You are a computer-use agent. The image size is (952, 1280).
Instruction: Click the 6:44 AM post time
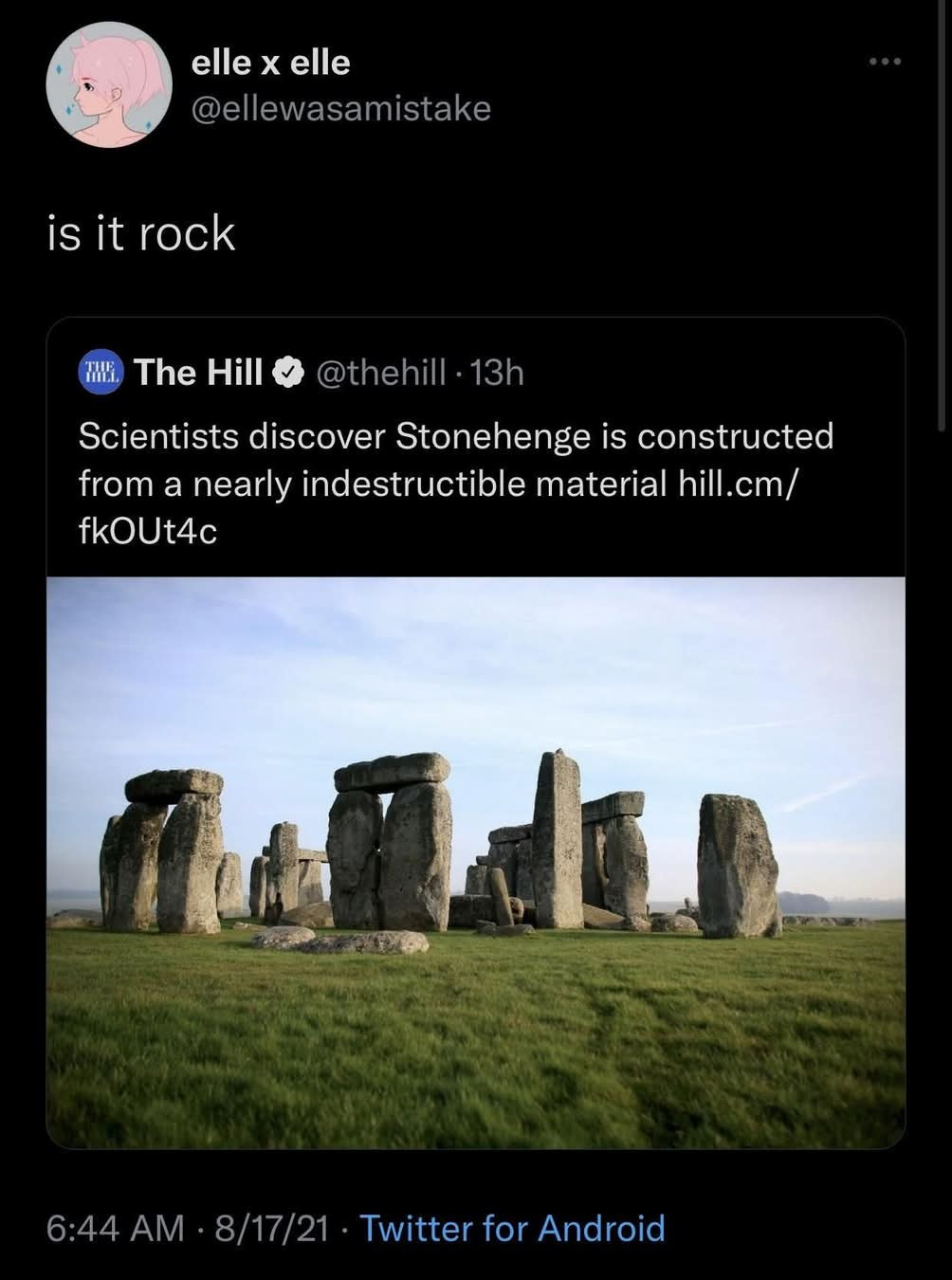click(x=115, y=1228)
